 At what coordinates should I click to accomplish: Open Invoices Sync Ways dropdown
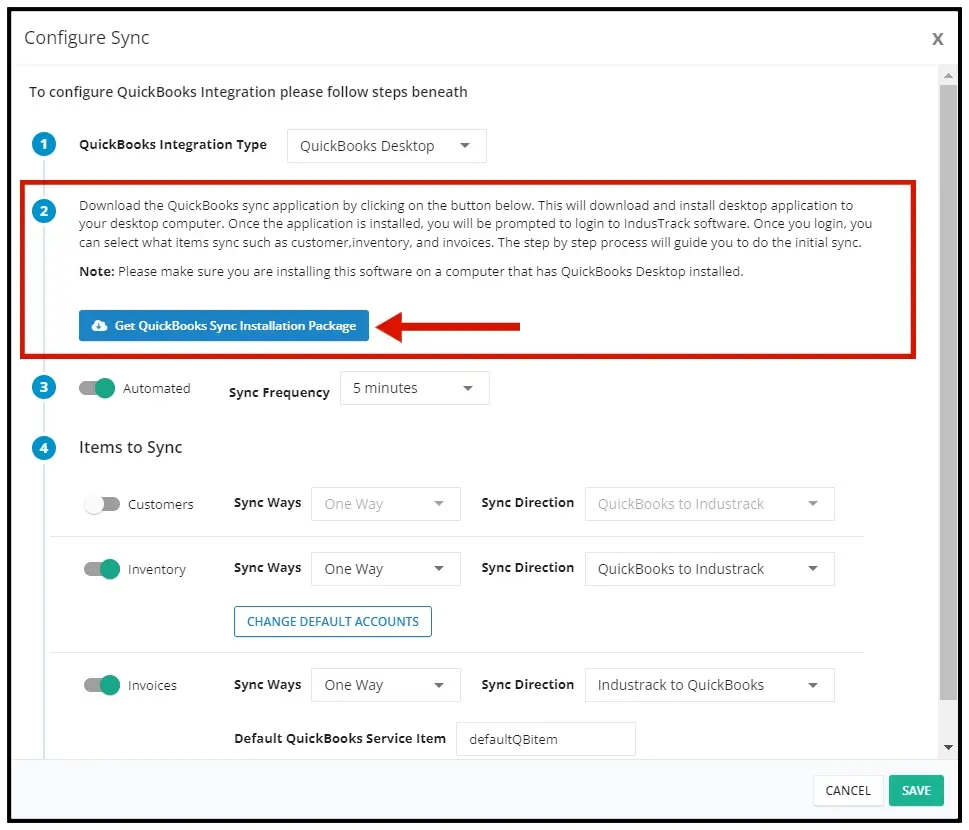pos(386,685)
